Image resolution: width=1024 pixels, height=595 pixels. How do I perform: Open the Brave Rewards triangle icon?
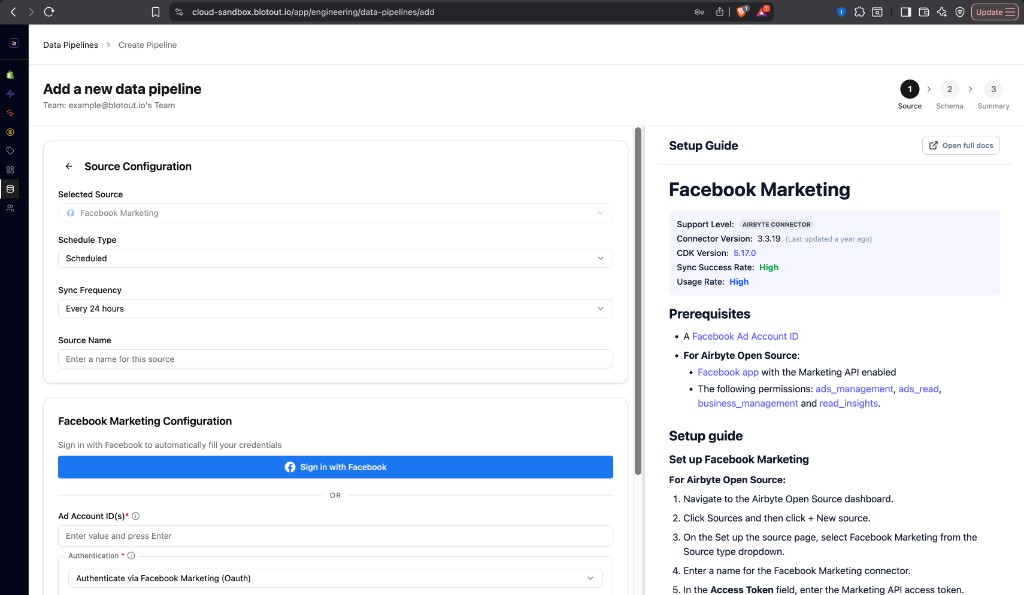coord(763,12)
